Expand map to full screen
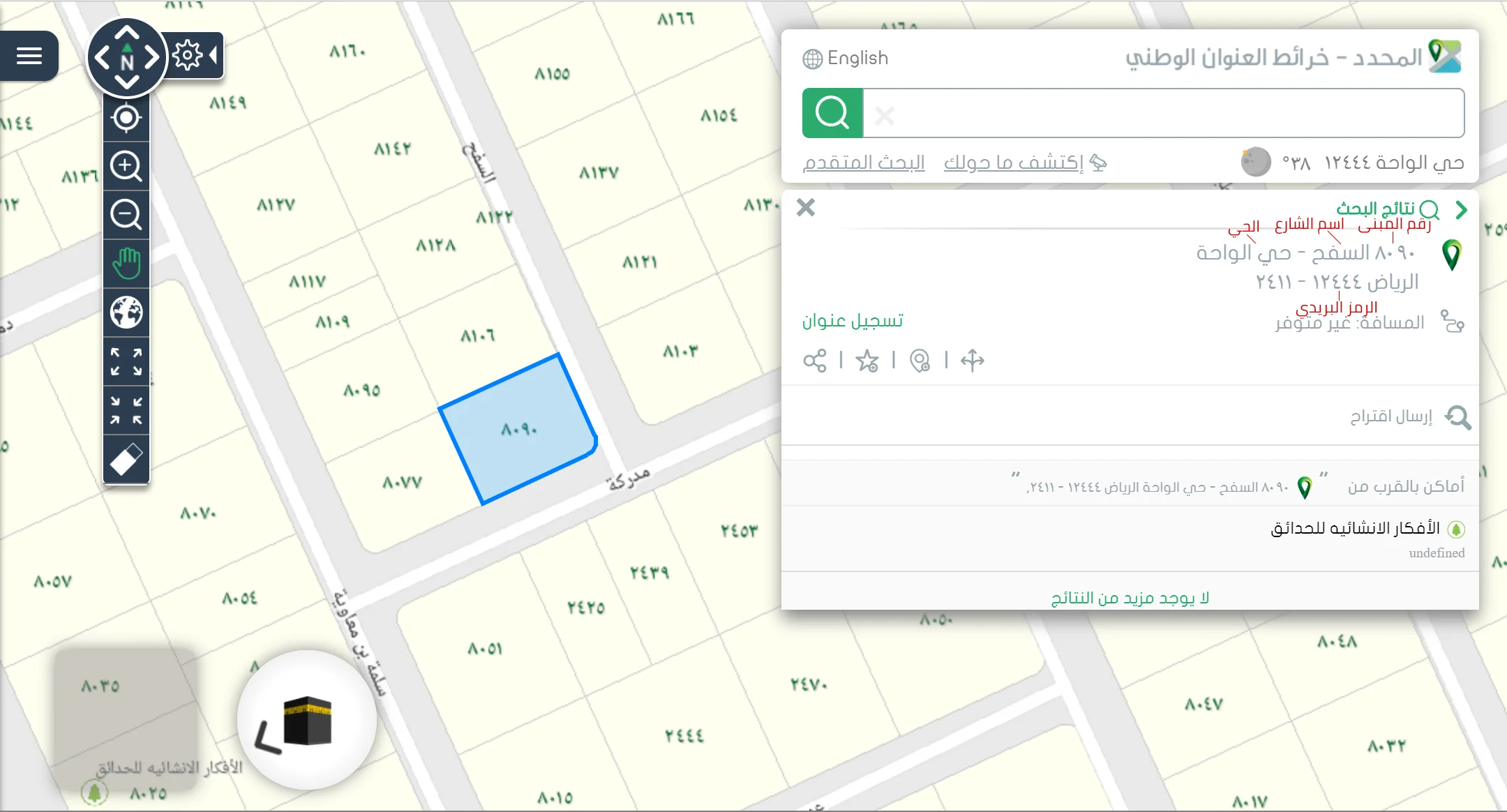The width and height of the screenshot is (1507, 812). pos(126,361)
